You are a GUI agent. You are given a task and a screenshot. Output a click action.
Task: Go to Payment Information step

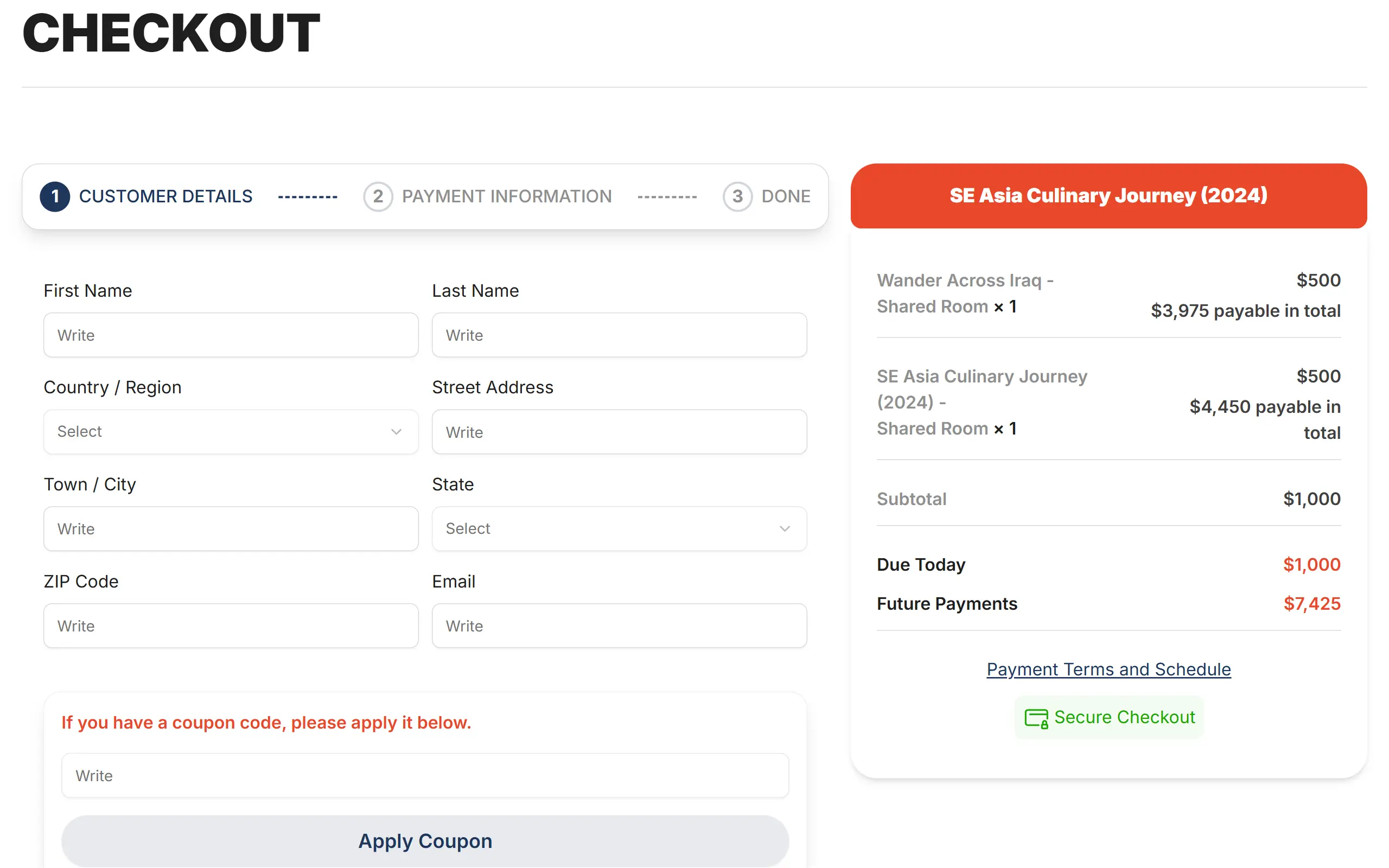tap(507, 197)
